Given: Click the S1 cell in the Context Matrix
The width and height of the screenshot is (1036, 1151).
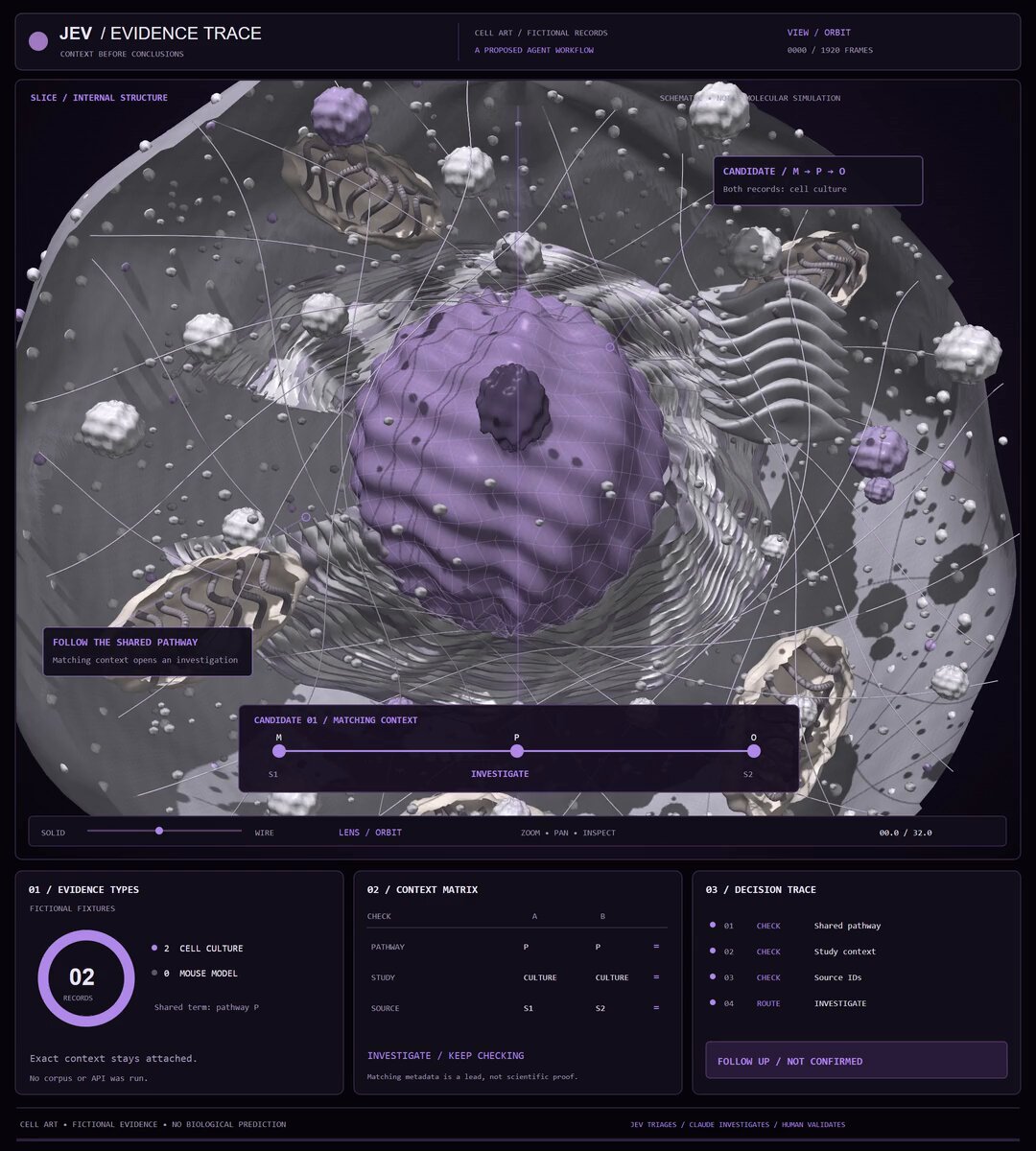Looking at the screenshot, I should (x=529, y=1008).
